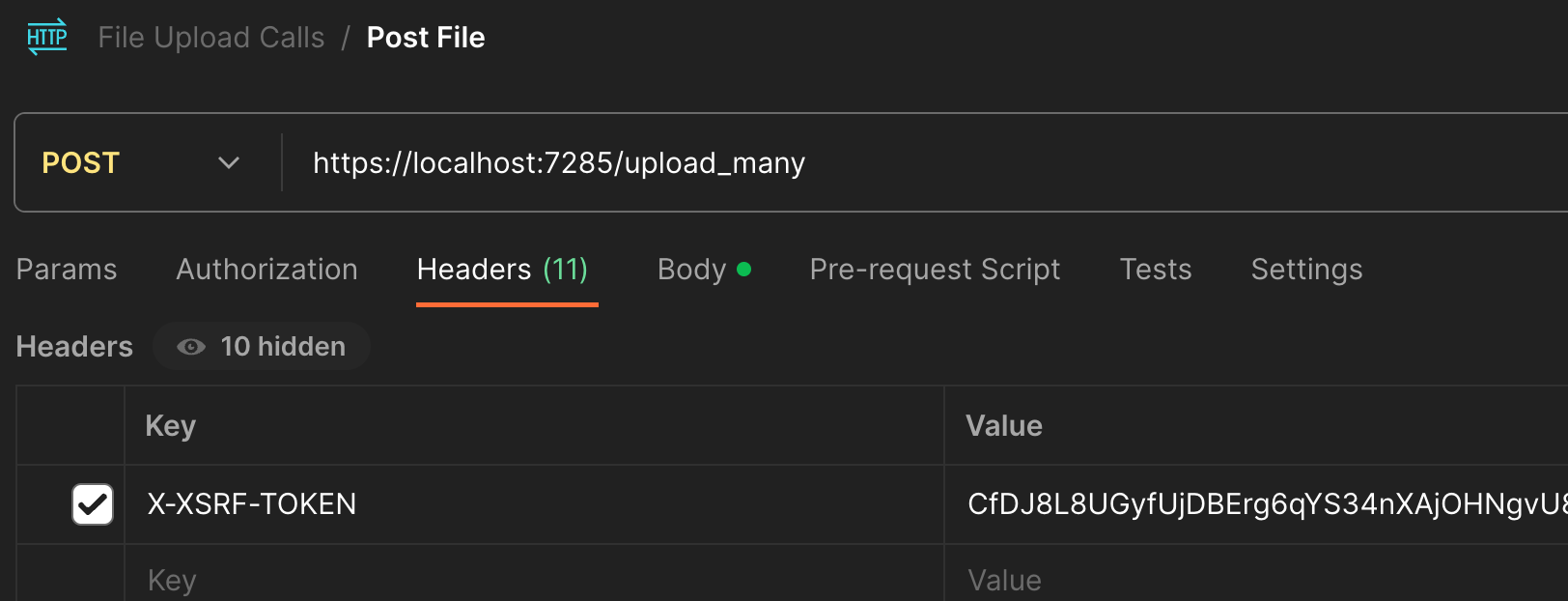Open File Upload Calls breadcrumb link
The image size is (1568, 601).
click(x=211, y=38)
